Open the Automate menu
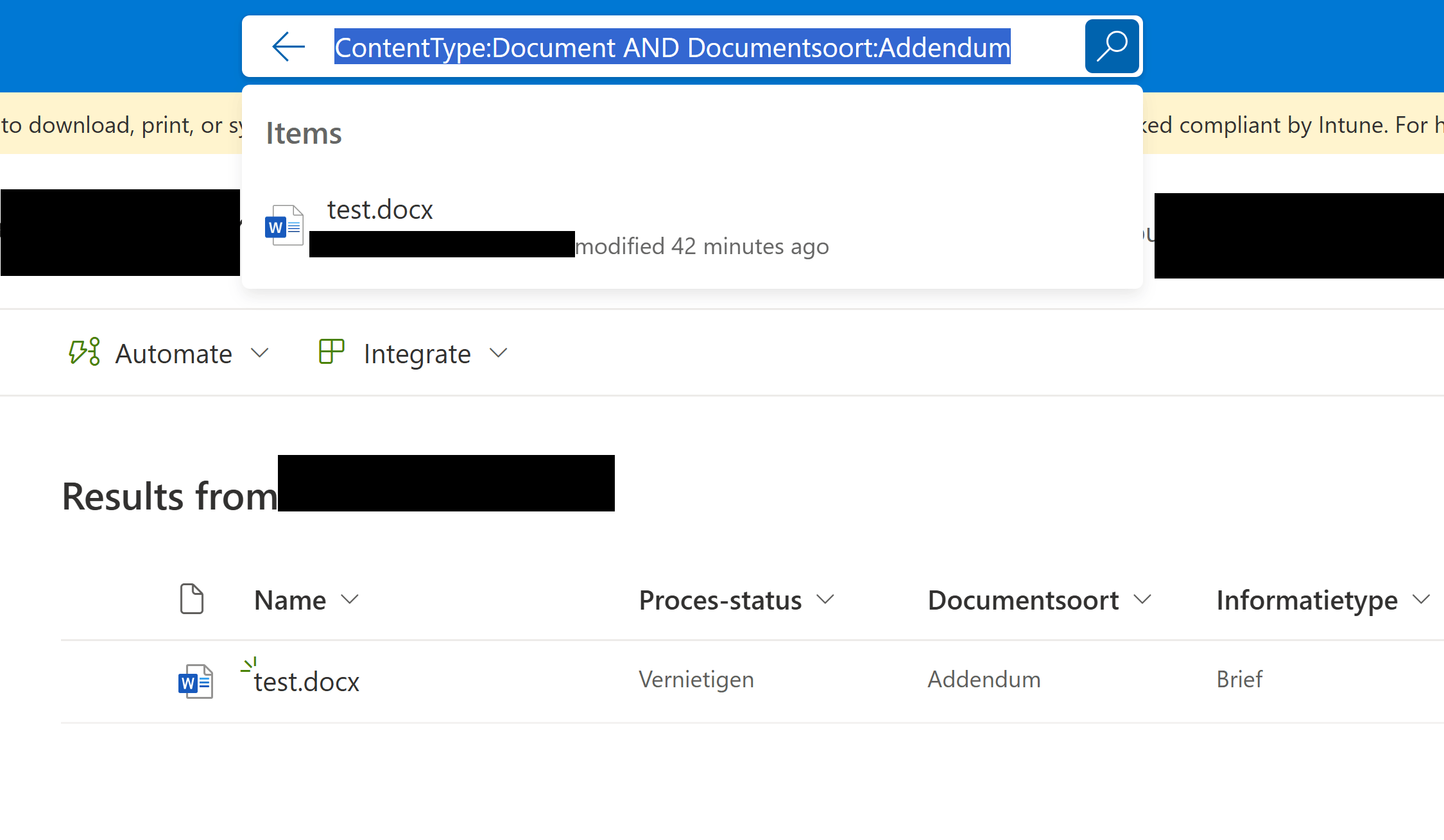Screen dimensions: 1444x840 173,354
